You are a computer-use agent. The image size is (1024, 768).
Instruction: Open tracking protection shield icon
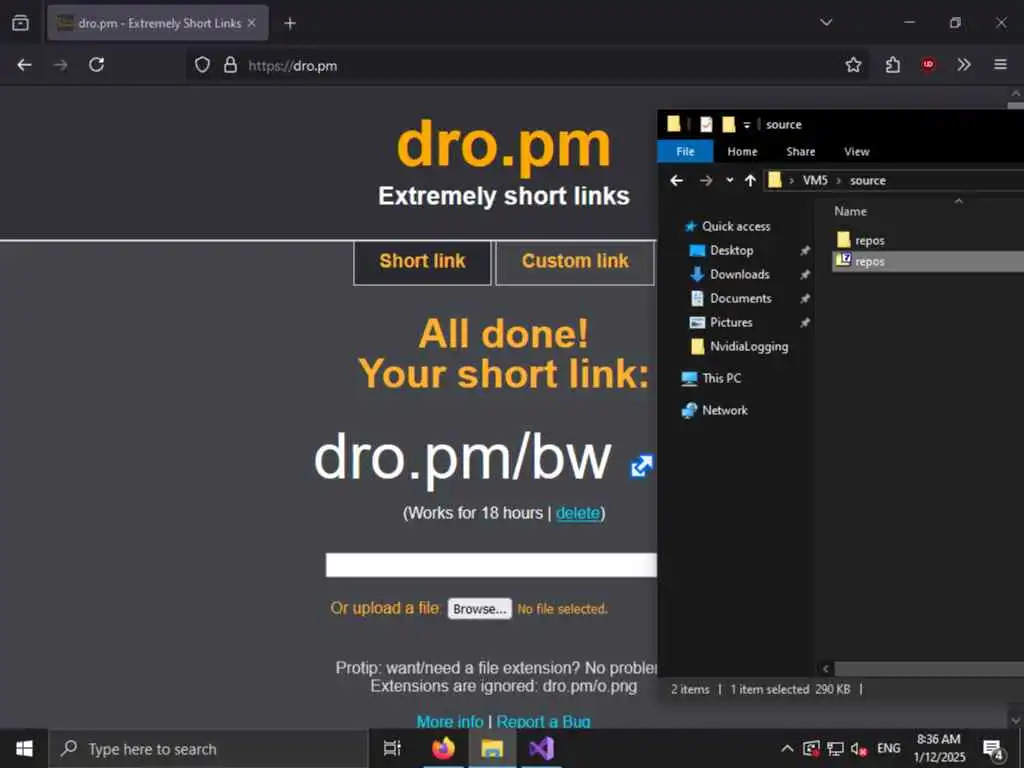coord(202,65)
